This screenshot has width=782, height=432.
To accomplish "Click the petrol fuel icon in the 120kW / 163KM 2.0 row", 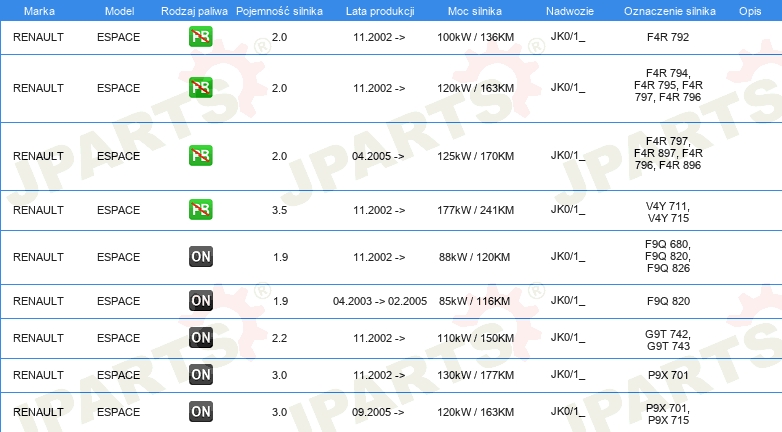I will [x=200, y=87].
